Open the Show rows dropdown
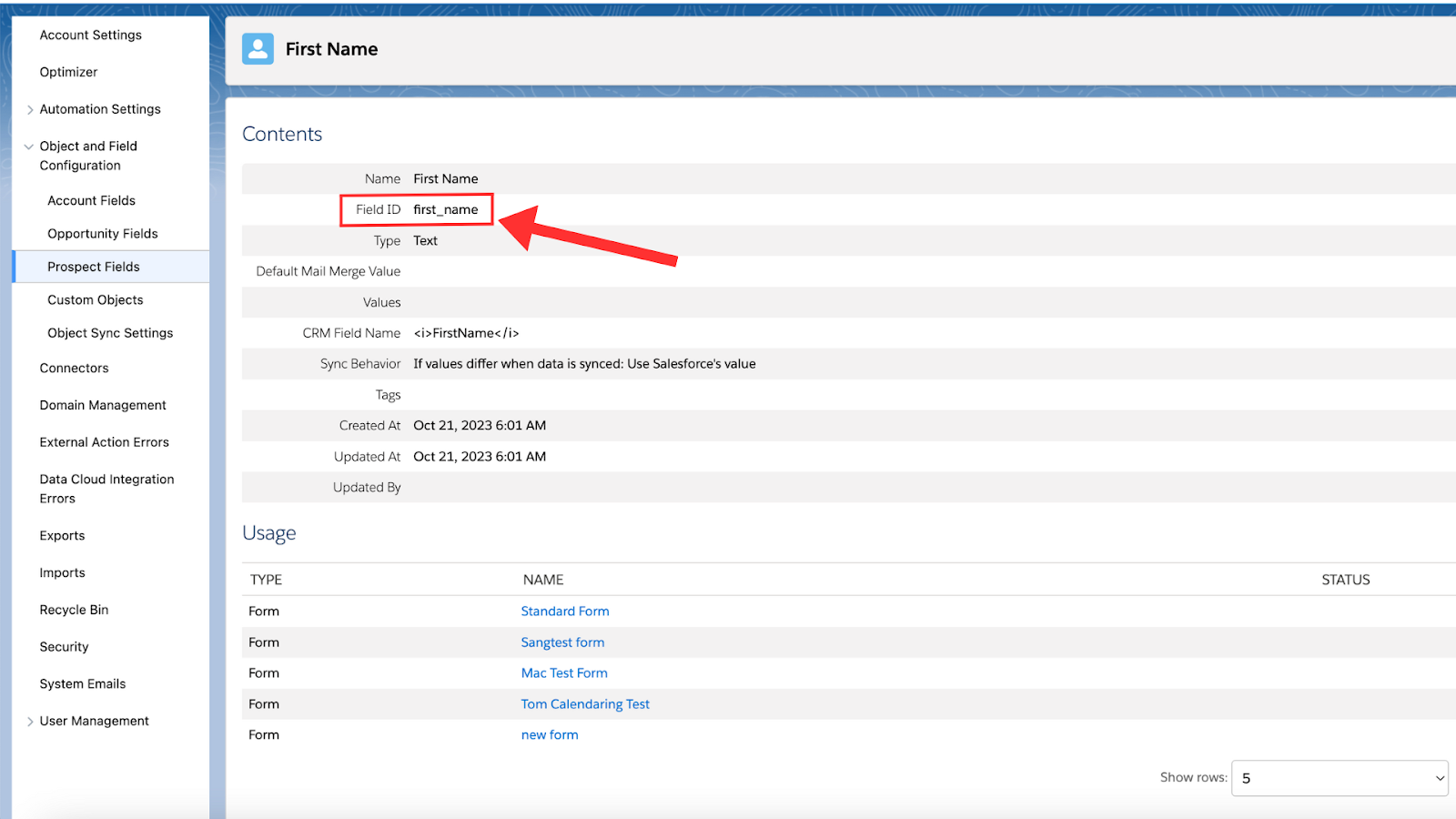Viewport: 1456px width, 819px height. [1339, 778]
